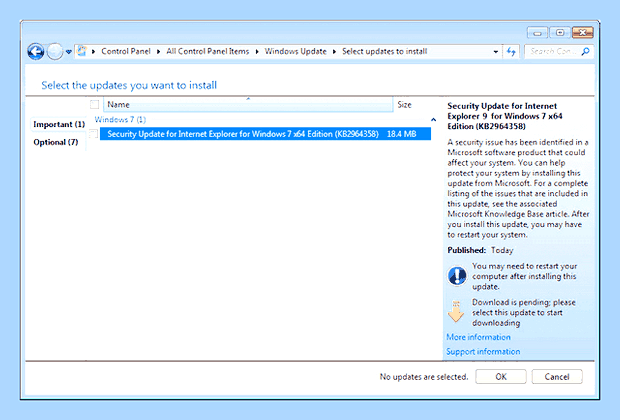Click the Cancel button
This screenshot has width=620, height=420.
tap(557, 376)
